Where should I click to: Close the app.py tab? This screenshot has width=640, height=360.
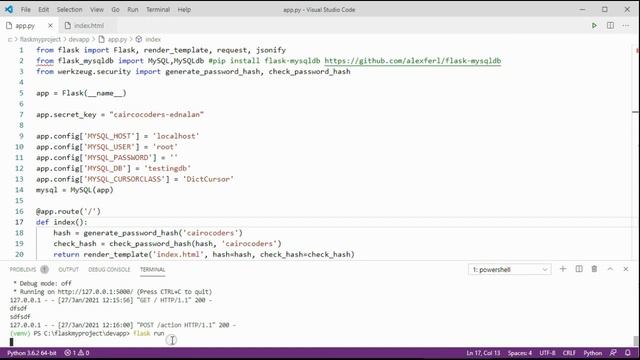pyautogui.click(x=50, y=25)
